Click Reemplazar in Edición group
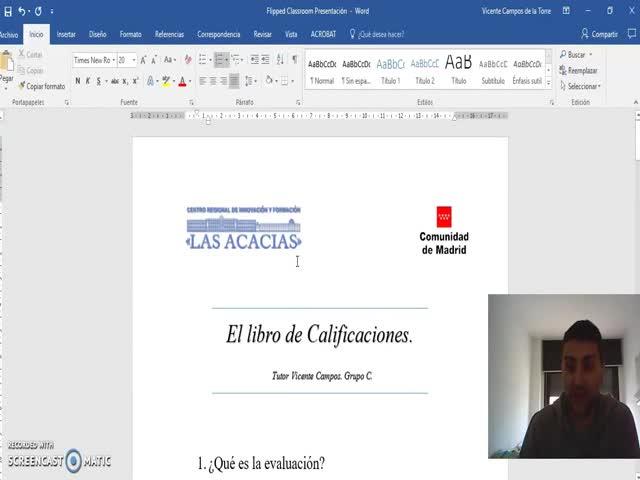This screenshot has height=480, width=640. pos(581,70)
